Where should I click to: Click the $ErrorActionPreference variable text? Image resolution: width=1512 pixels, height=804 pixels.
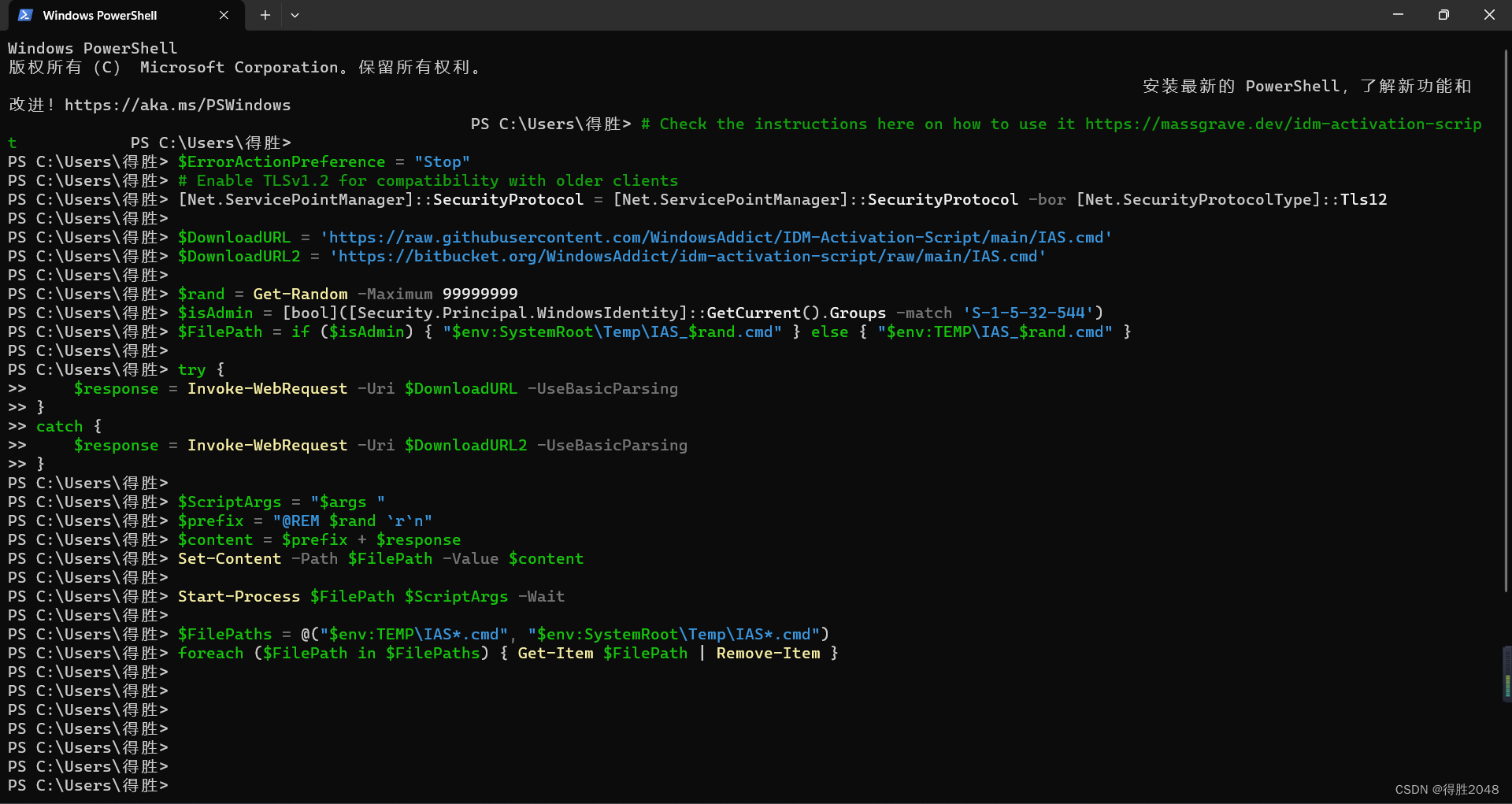[x=281, y=161]
